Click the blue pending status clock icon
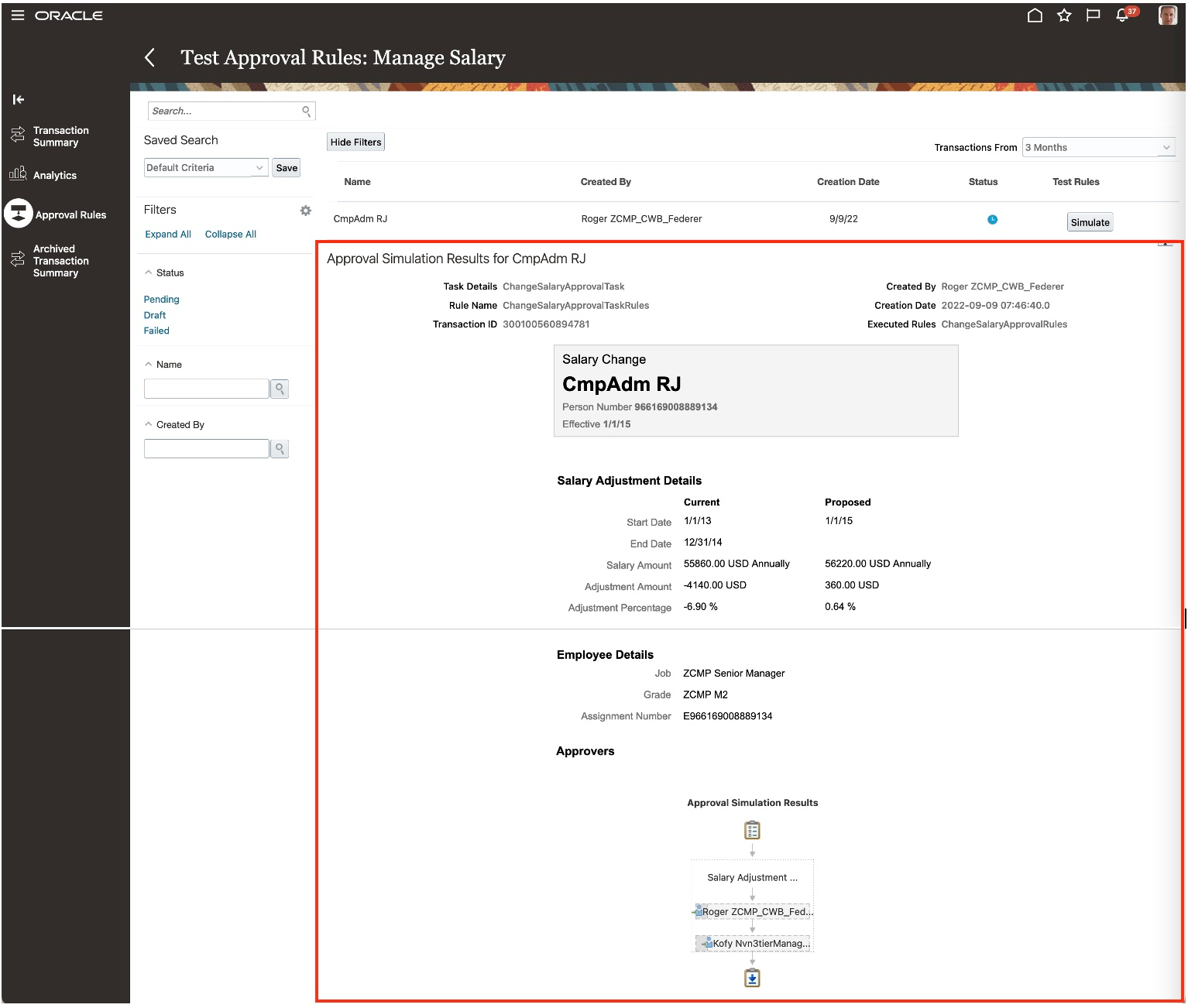This screenshot has width=1188, height=1008. 992,220
